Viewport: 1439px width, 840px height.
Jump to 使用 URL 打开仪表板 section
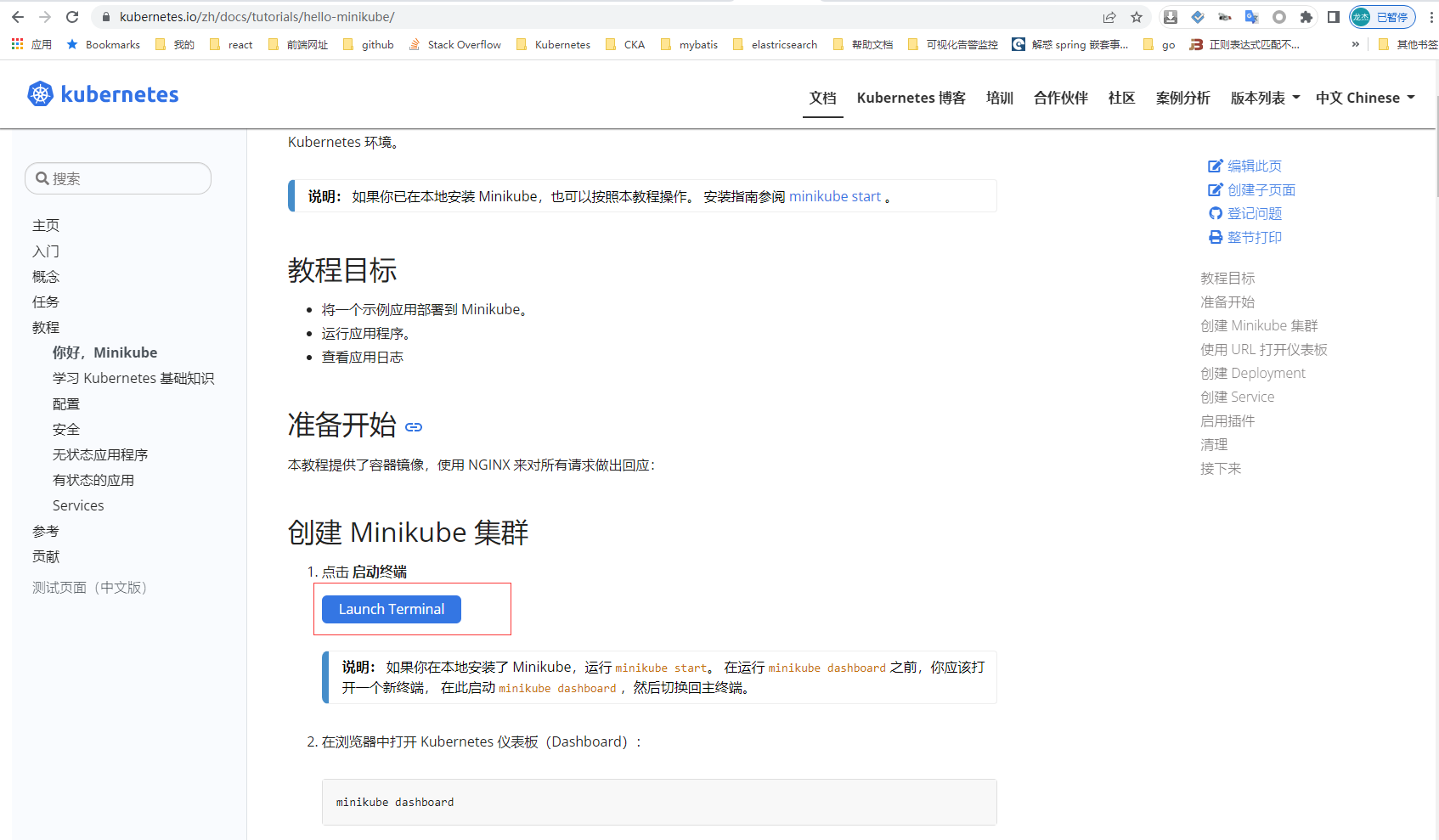tap(1264, 349)
